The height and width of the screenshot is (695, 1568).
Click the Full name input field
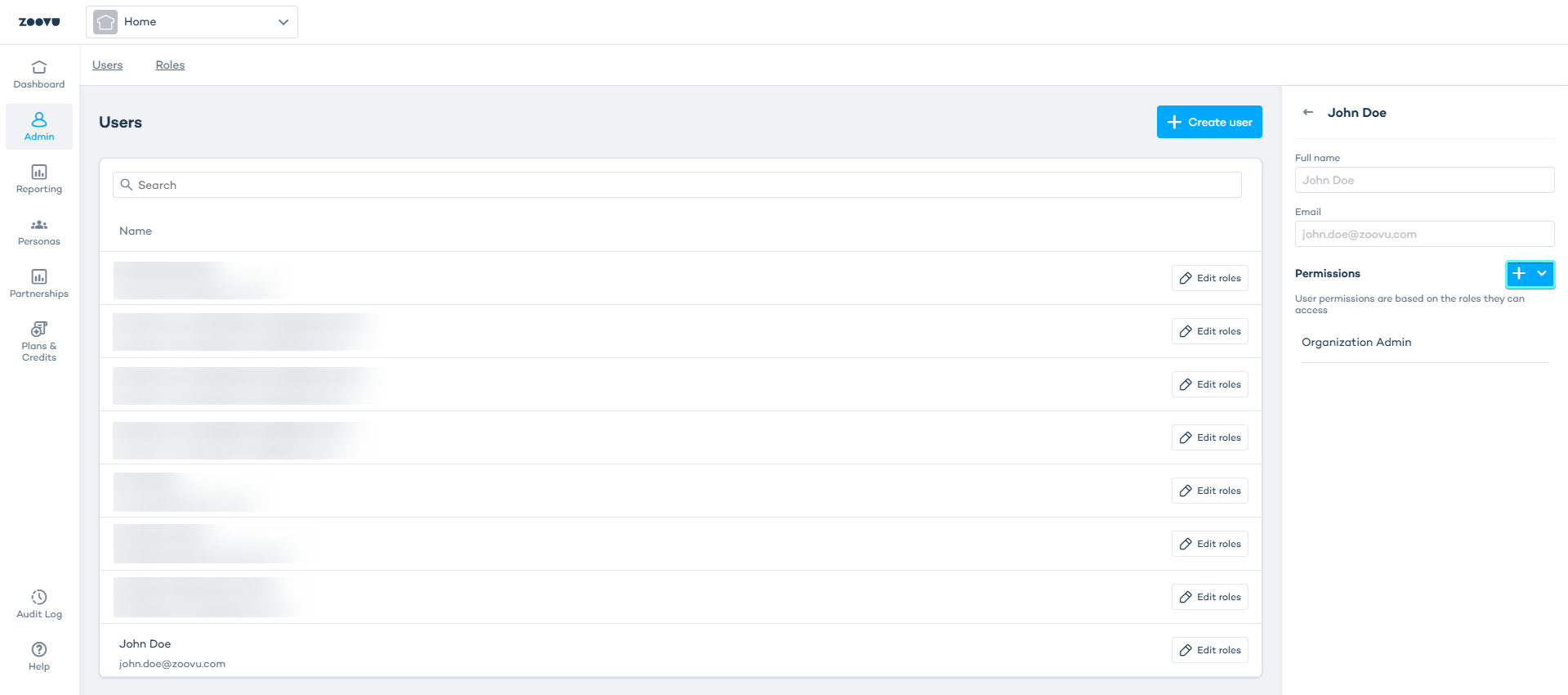1424,180
